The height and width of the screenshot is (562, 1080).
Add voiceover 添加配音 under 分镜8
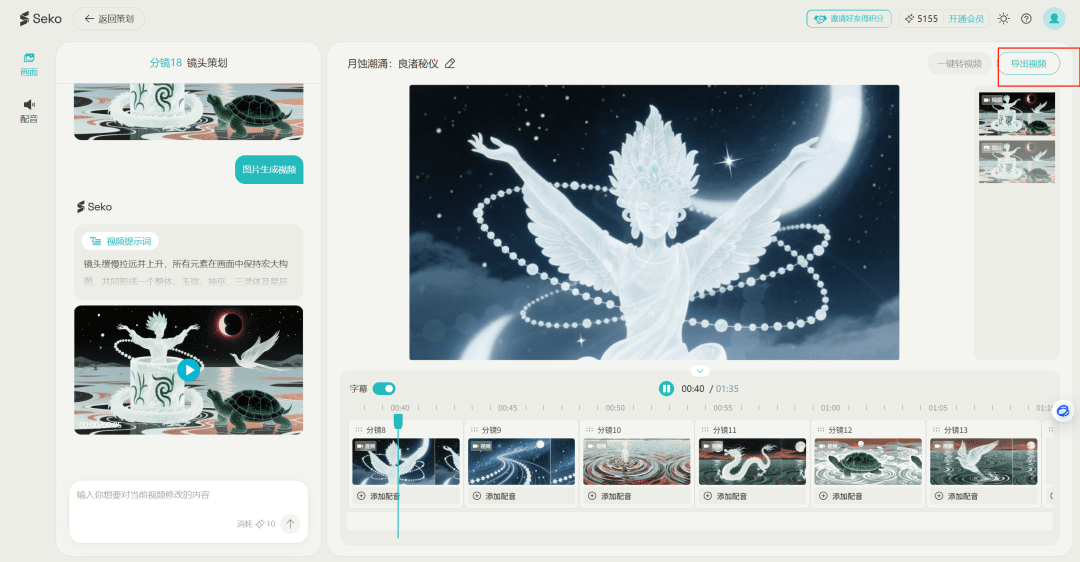point(378,496)
